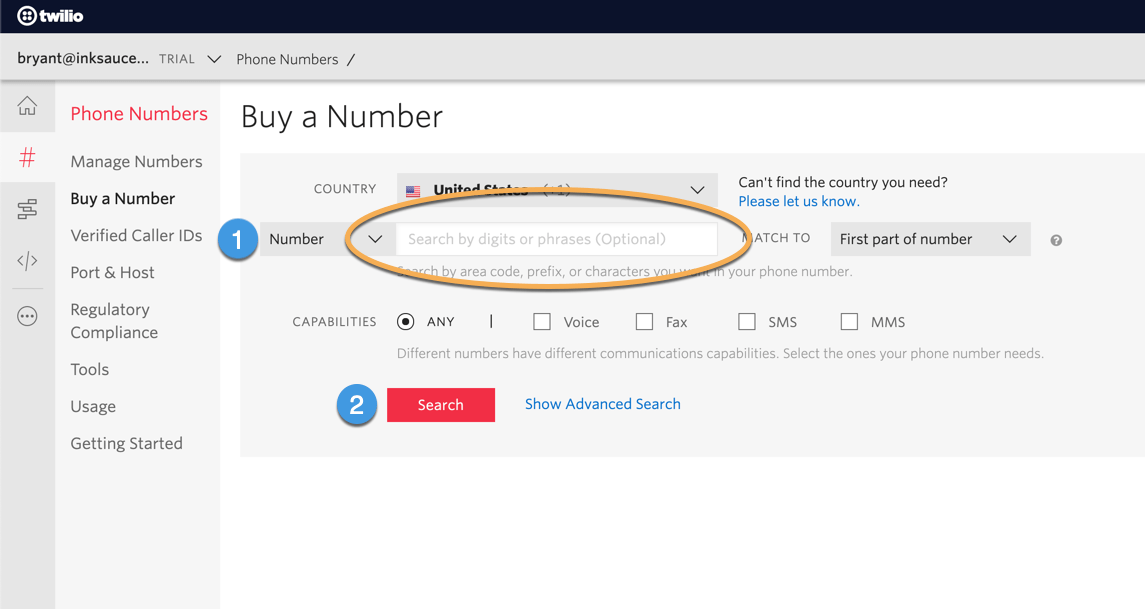This screenshot has height=609, width=1145.
Task: Click the help question mark icon
Action: tap(1055, 239)
